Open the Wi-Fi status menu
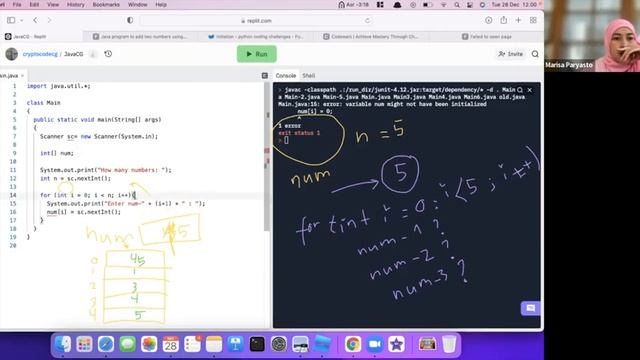 click(443, 4)
